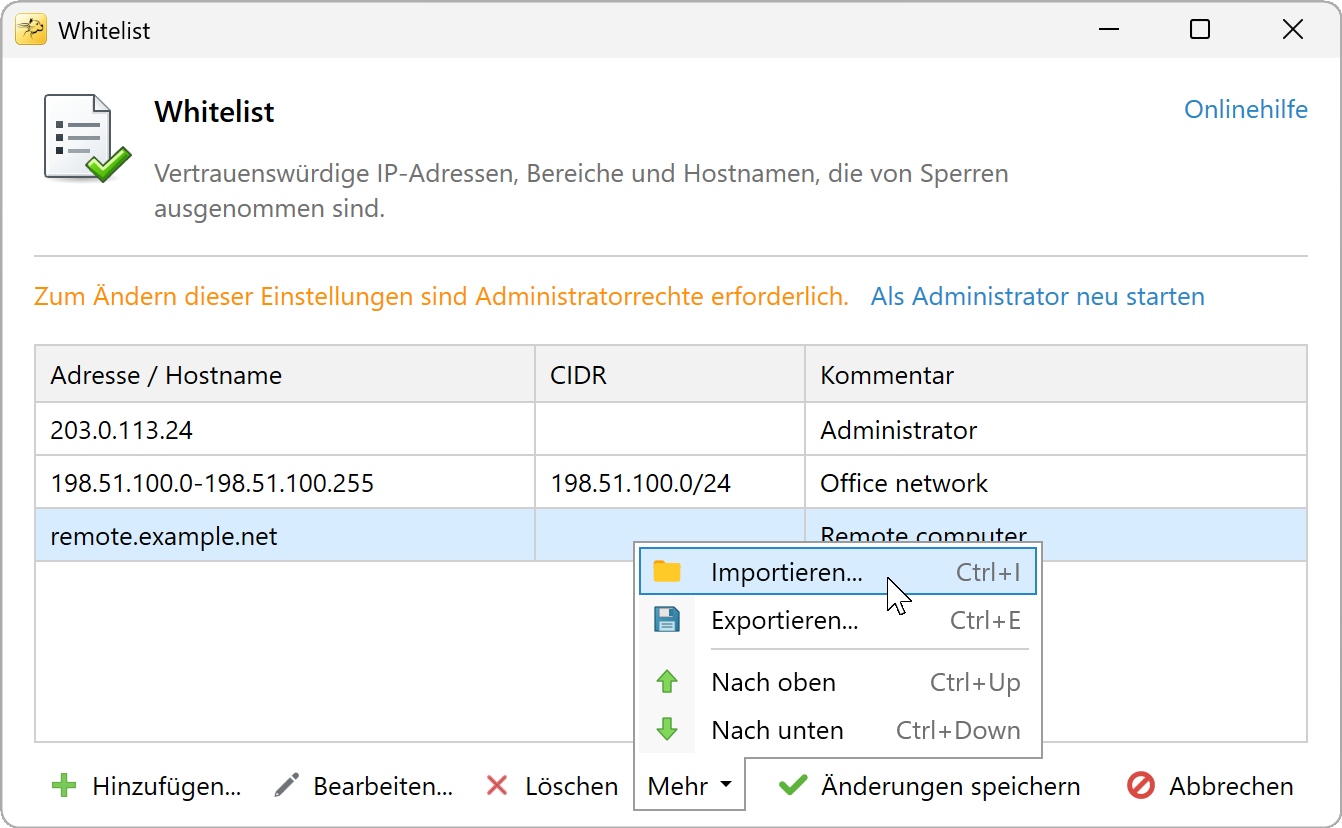The width and height of the screenshot is (1342, 828).
Task: Click the red X Löschen icon
Action: 496,786
